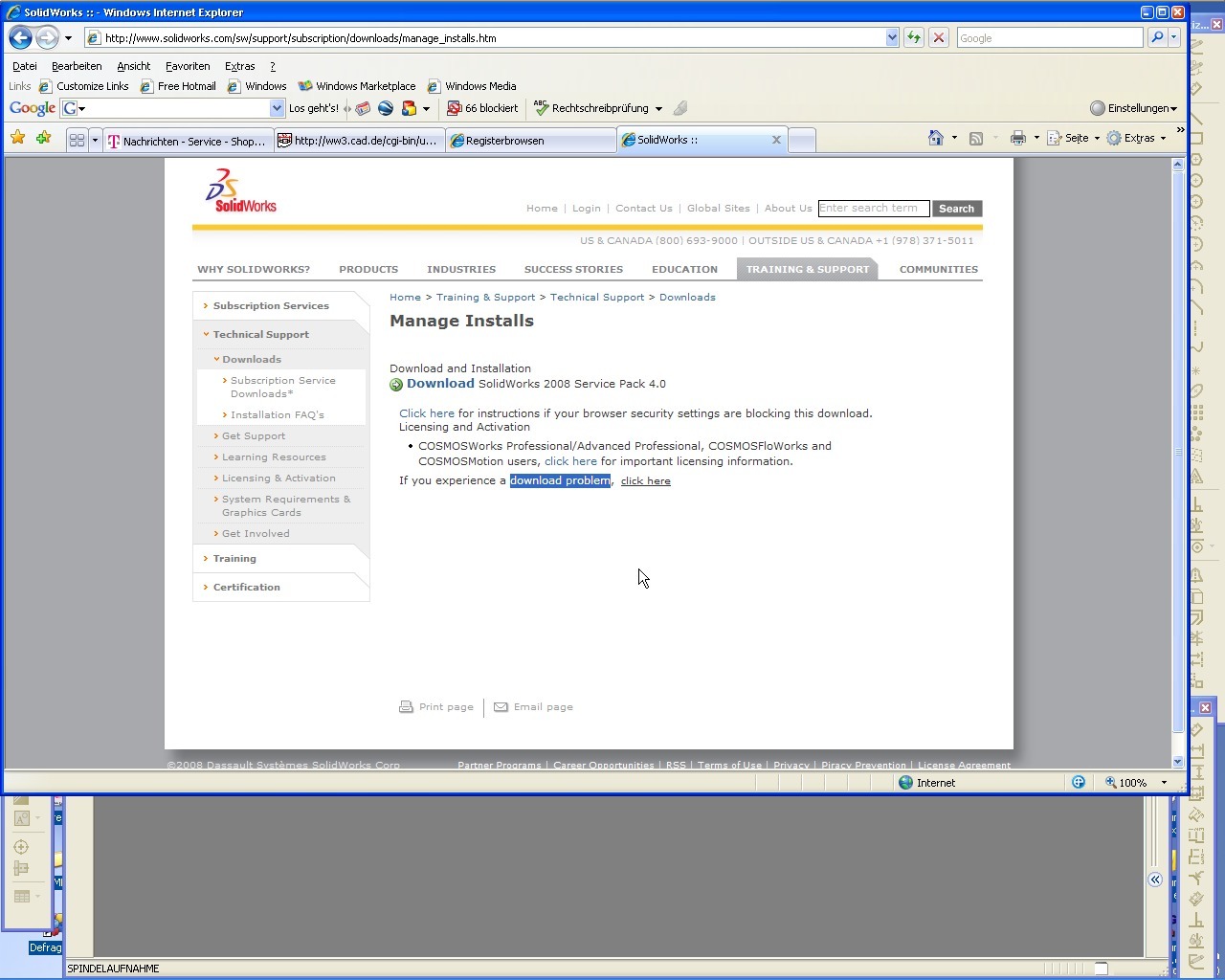The width and height of the screenshot is (1225, 980).
Task: Click the RSS feeds icon
Action: (x=976, y=138)
